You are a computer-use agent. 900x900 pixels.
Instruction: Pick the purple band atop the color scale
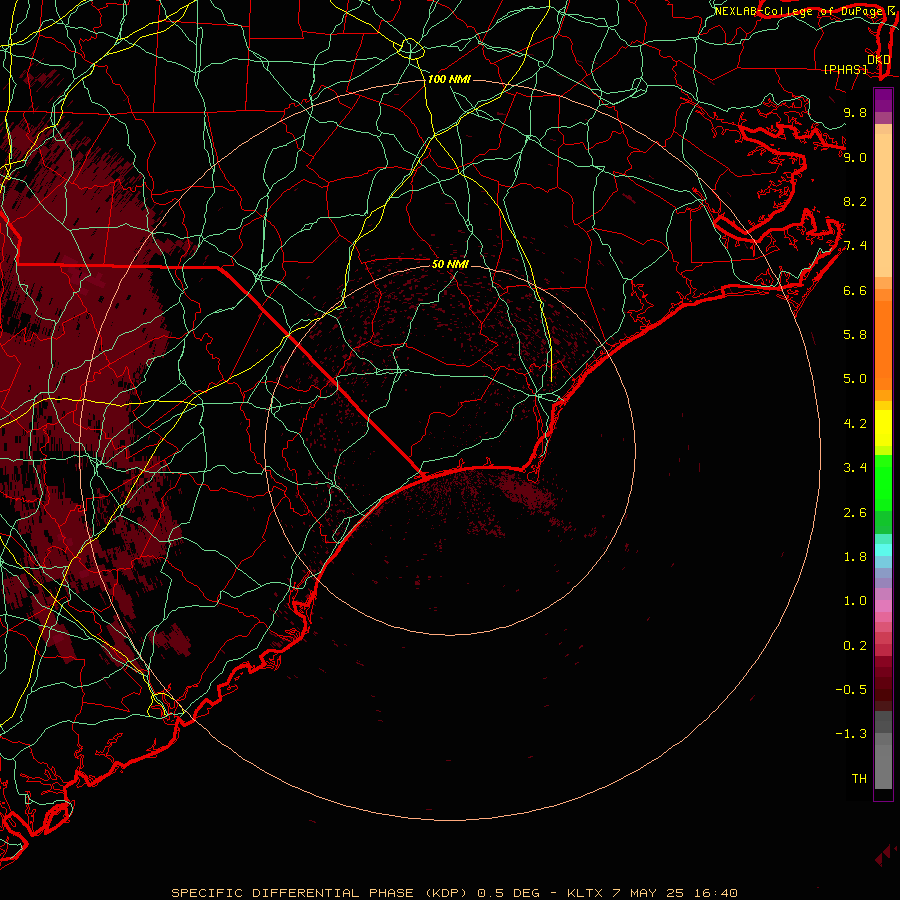883,100
